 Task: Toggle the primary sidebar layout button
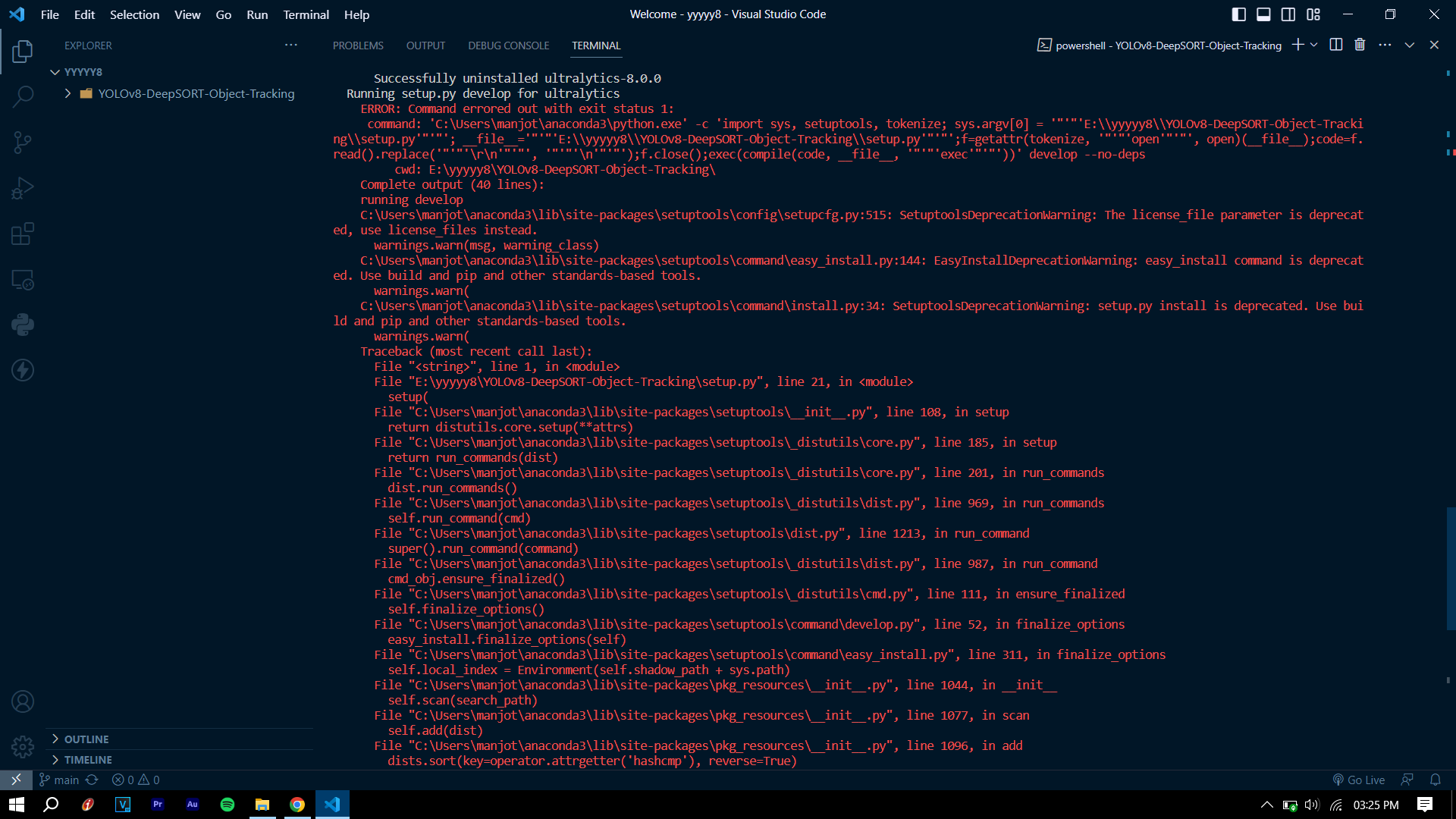point(1239,14)
